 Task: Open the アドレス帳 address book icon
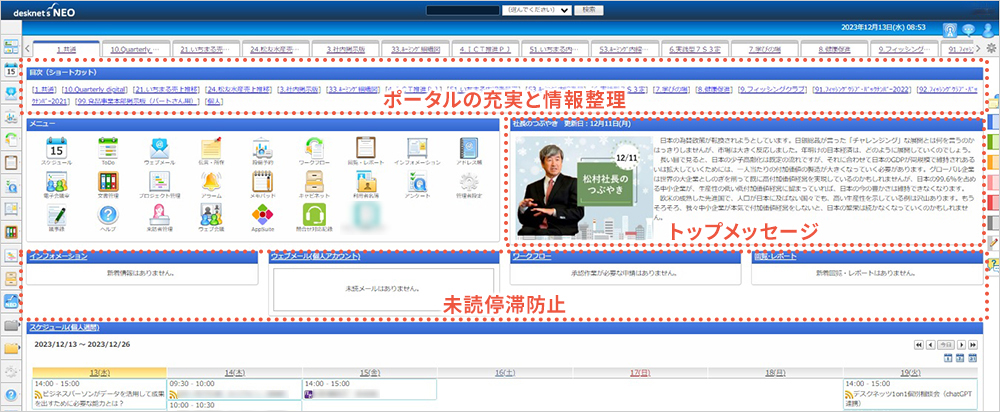(469, 148)
